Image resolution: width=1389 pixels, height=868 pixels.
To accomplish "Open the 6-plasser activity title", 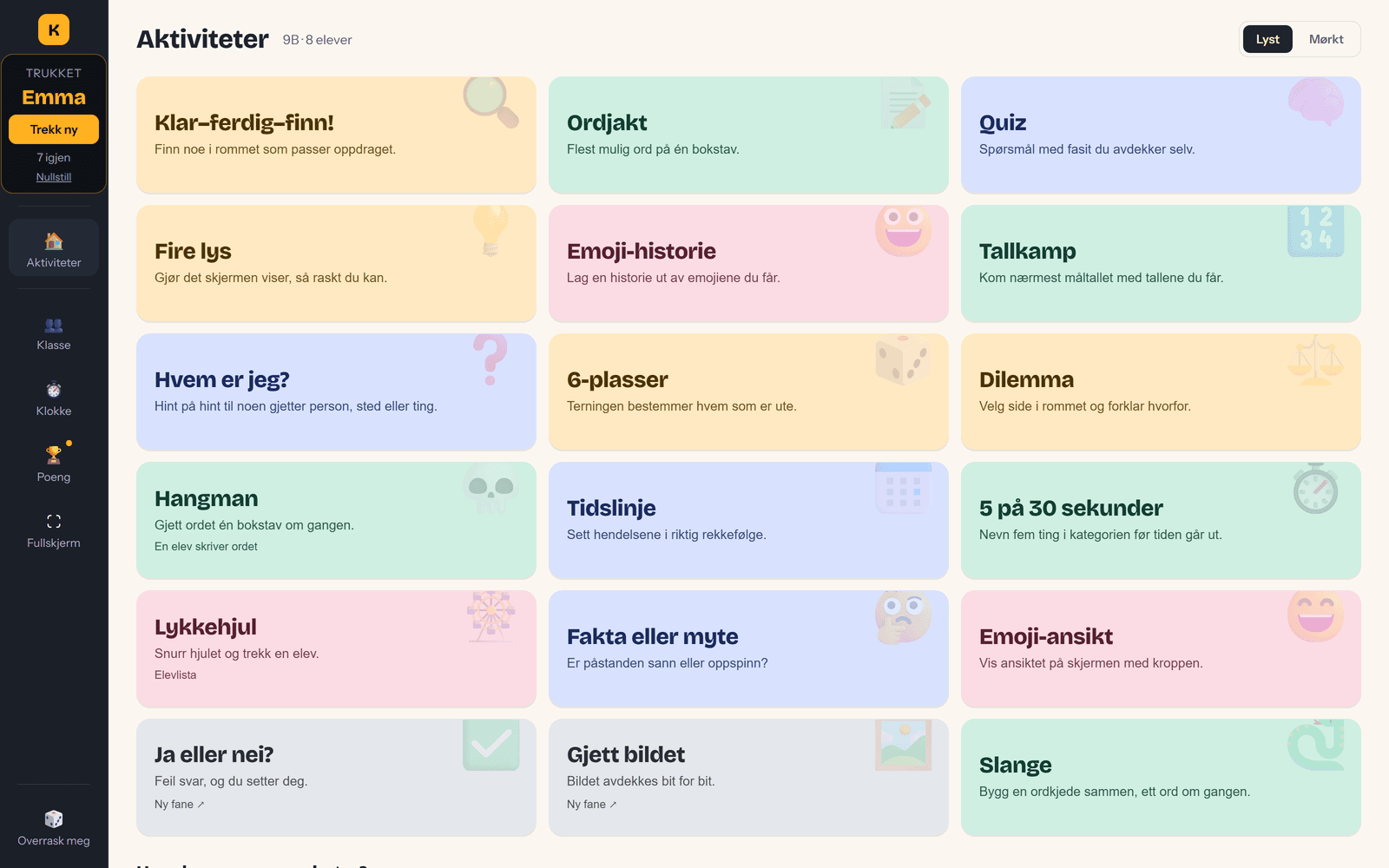I will pos(617,379).
